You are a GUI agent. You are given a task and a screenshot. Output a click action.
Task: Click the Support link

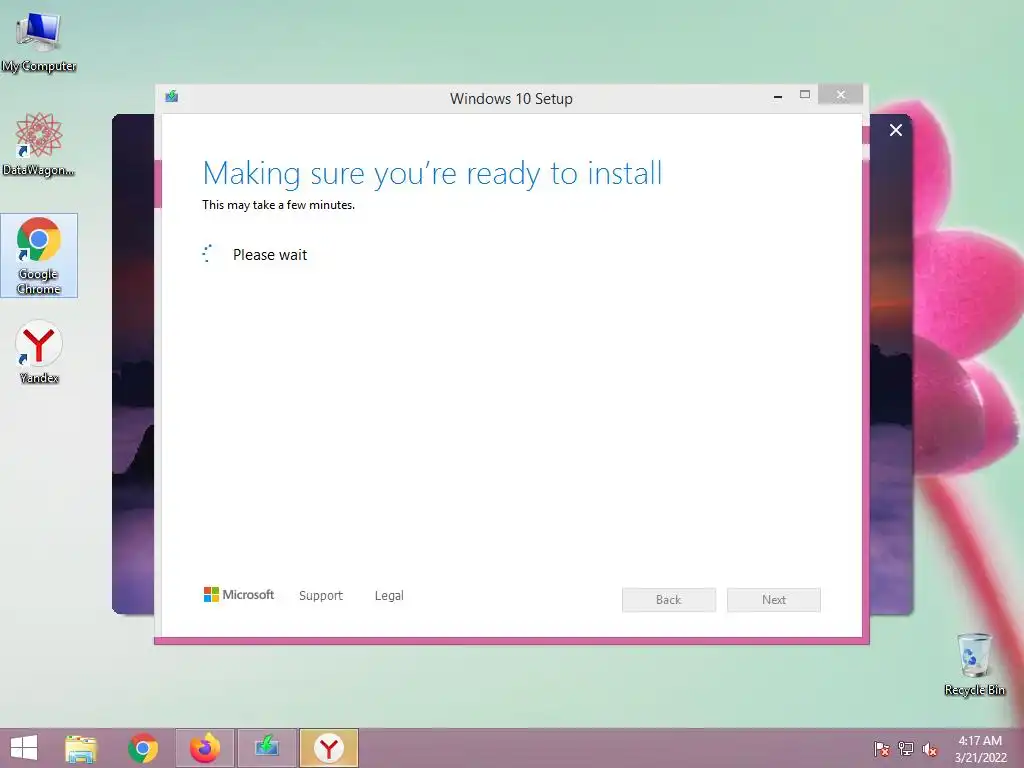coord(321,596)
